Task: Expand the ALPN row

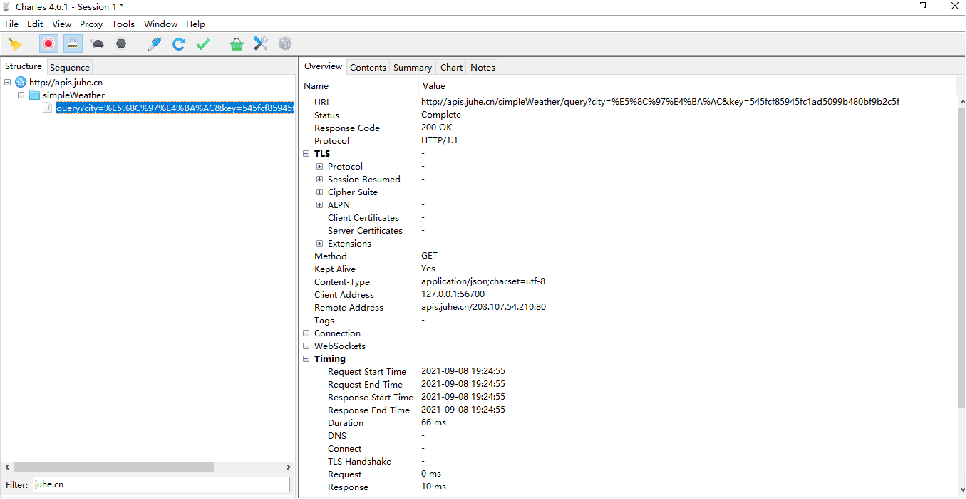Action: click(x=319, y=205)
